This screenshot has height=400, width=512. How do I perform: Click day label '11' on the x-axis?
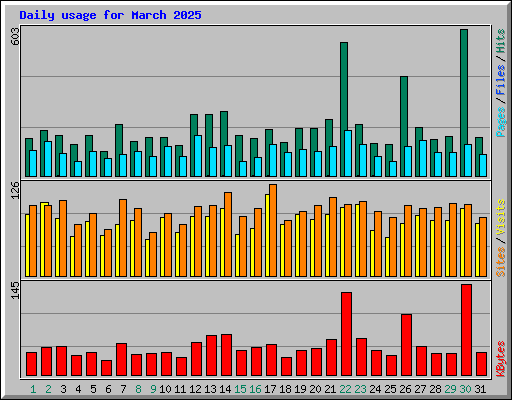pos(180,389)
